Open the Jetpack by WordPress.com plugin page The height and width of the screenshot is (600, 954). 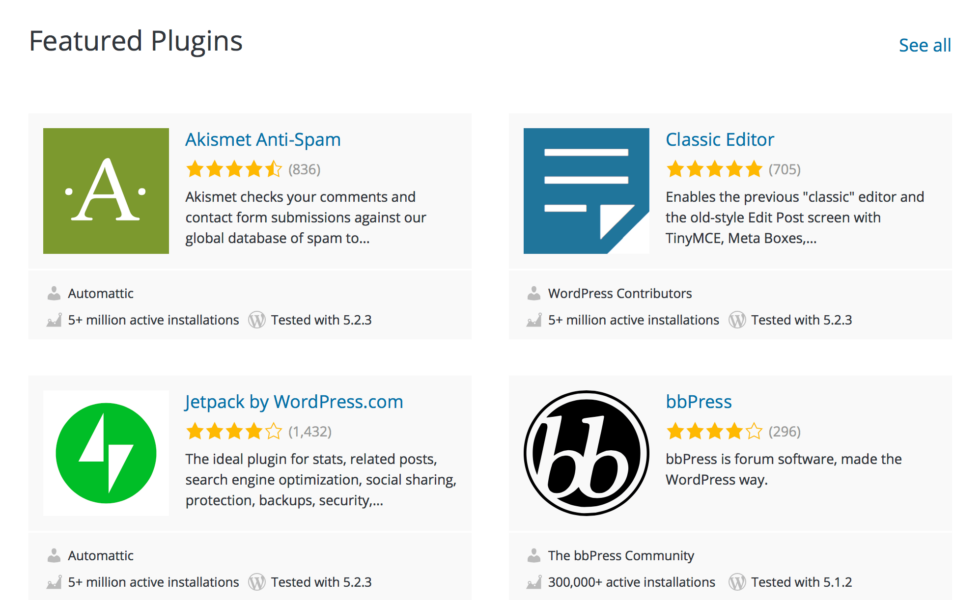tap(294, 401)
